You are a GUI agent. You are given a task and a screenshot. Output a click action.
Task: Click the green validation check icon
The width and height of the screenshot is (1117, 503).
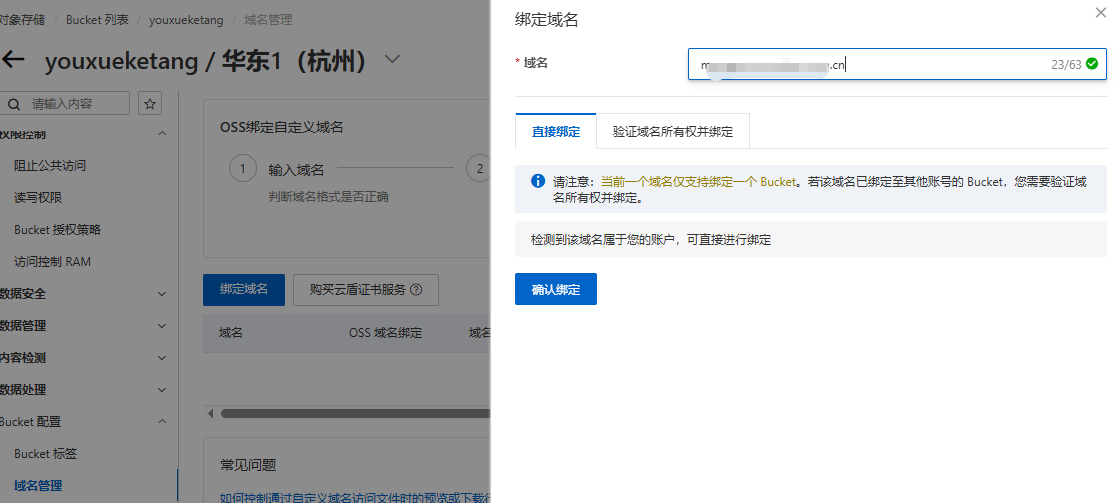[1091, 64]
